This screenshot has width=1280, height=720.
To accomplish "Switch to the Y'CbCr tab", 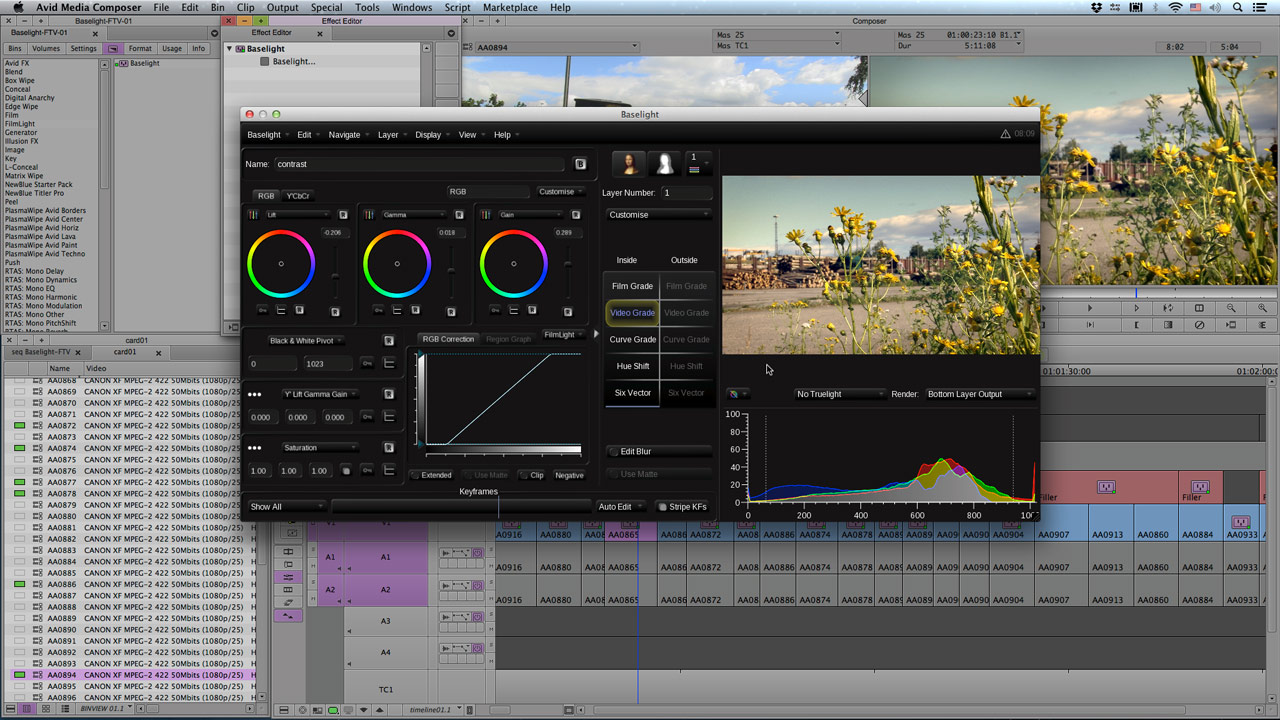I will point(298,196).
